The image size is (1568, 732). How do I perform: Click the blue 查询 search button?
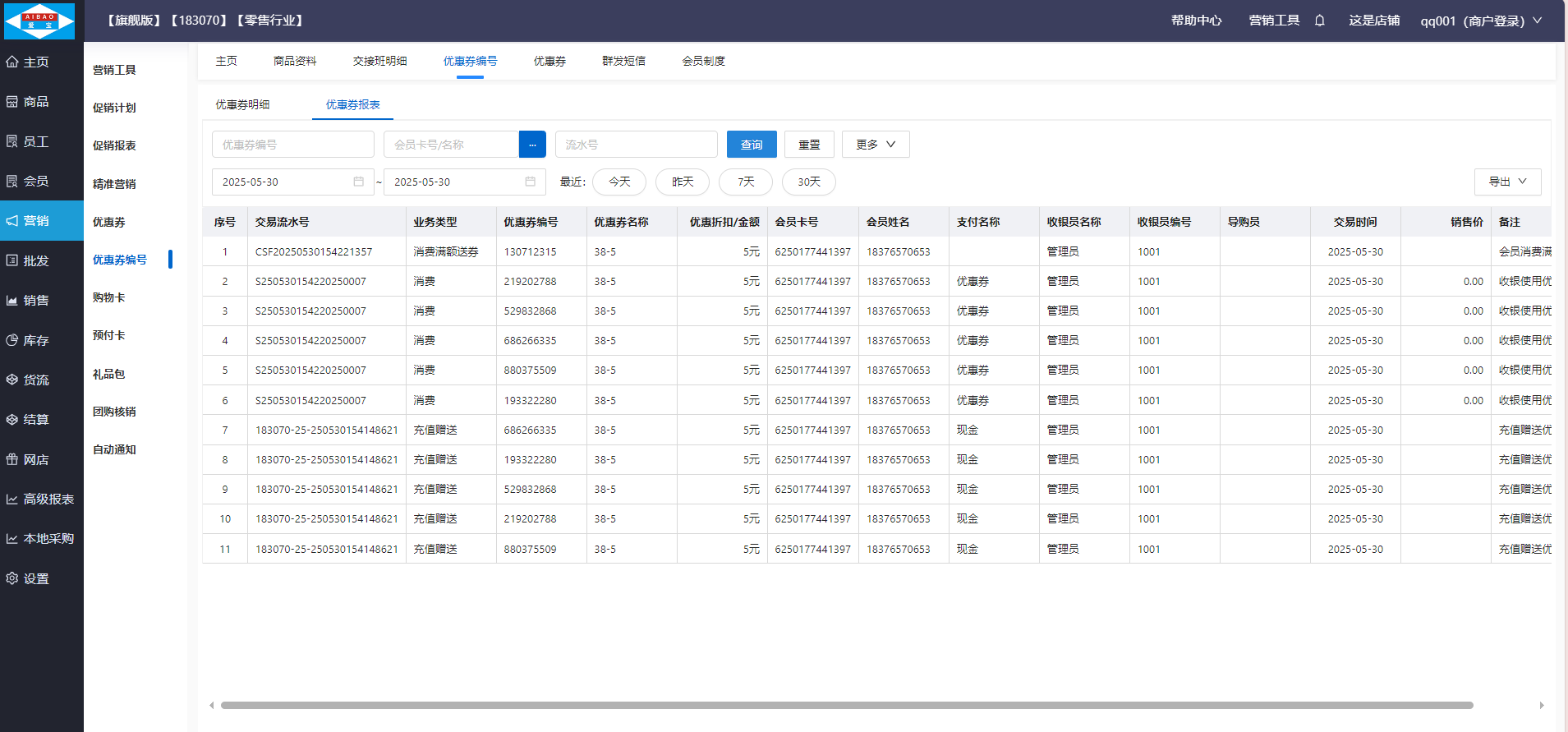[x=752, y=145]
